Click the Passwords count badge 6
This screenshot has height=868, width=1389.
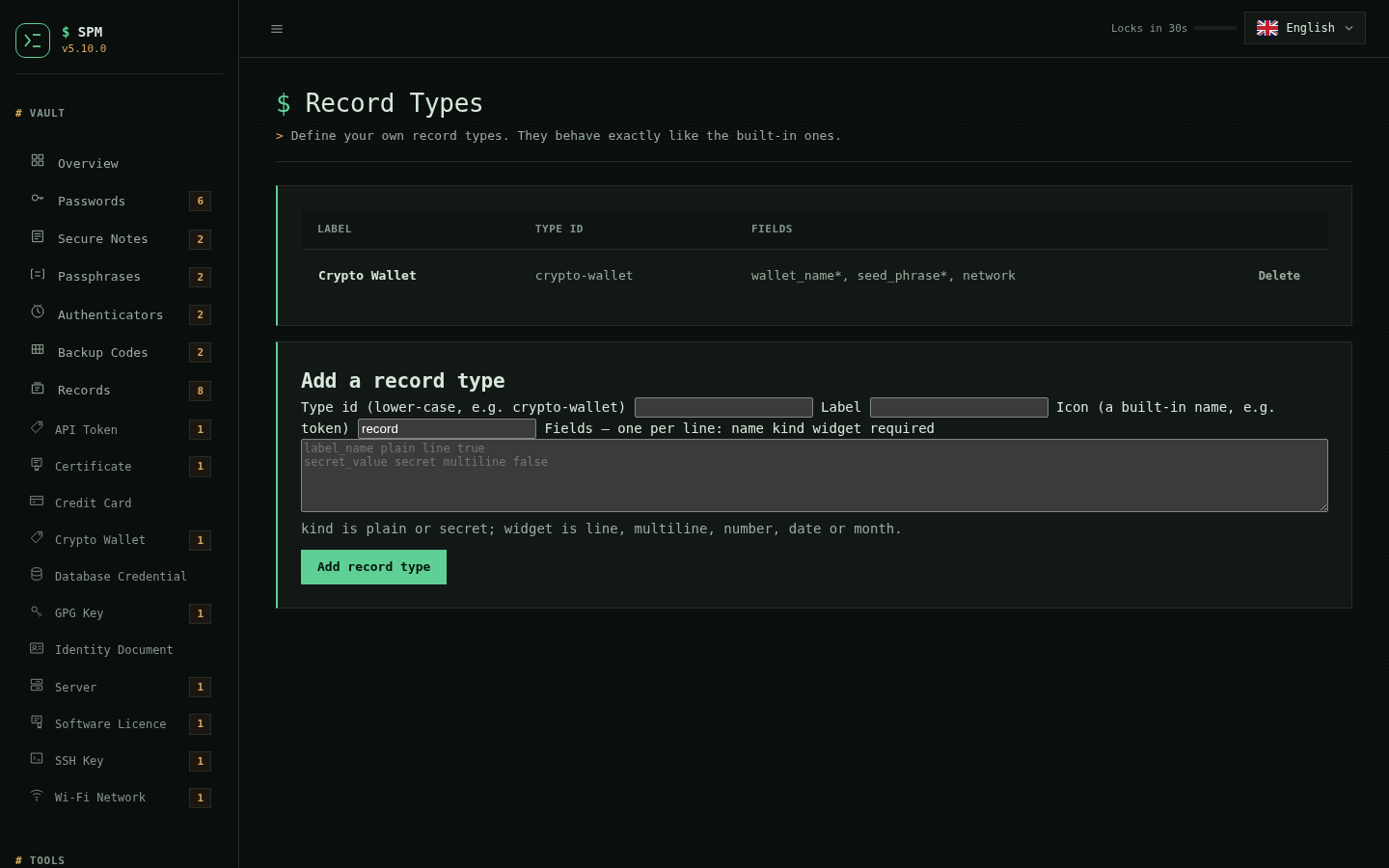tap(201, 201)
